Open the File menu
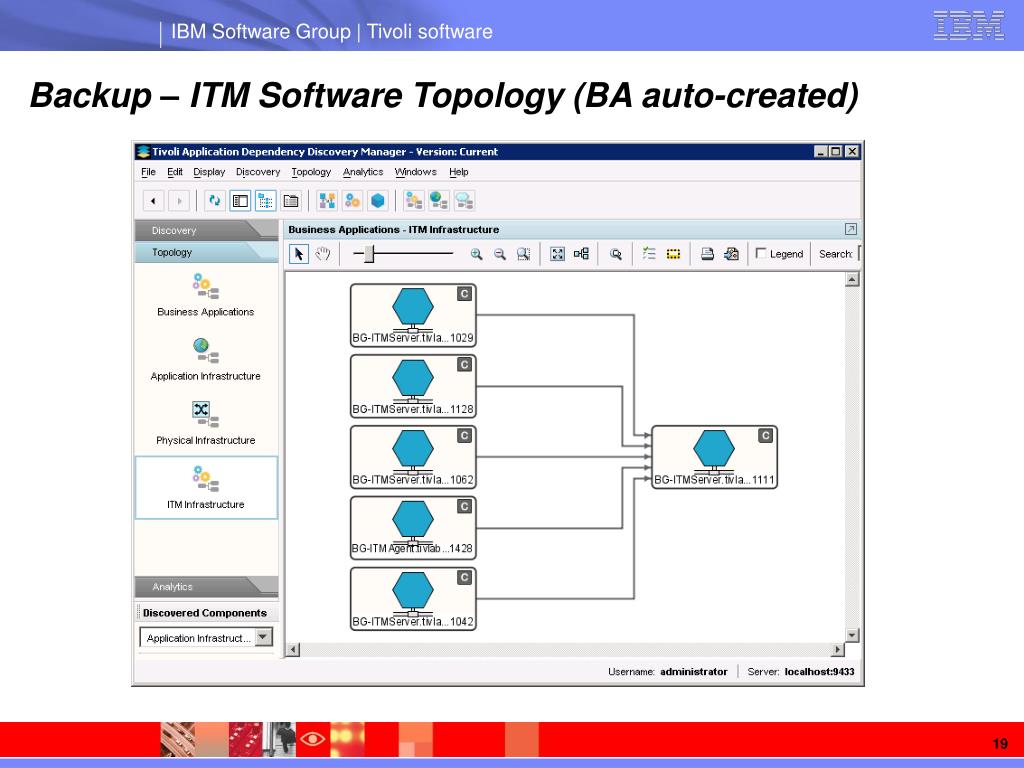 point(148,172)
